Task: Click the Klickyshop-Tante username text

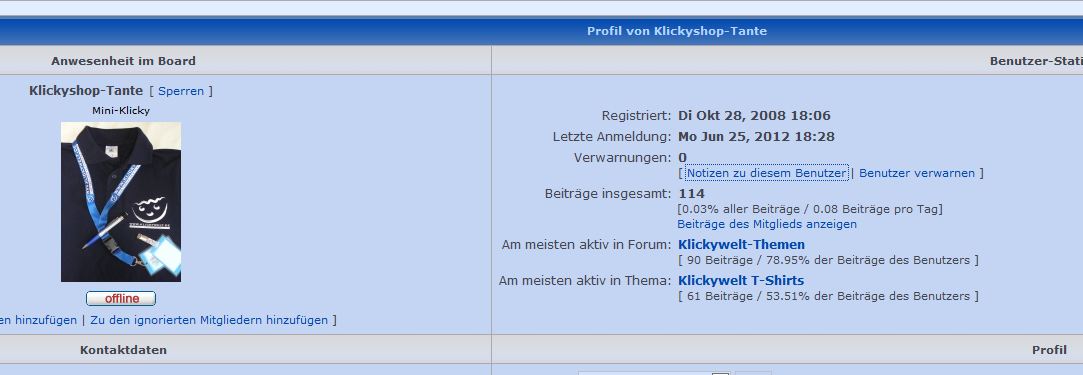Action: (x=86, y=90)
